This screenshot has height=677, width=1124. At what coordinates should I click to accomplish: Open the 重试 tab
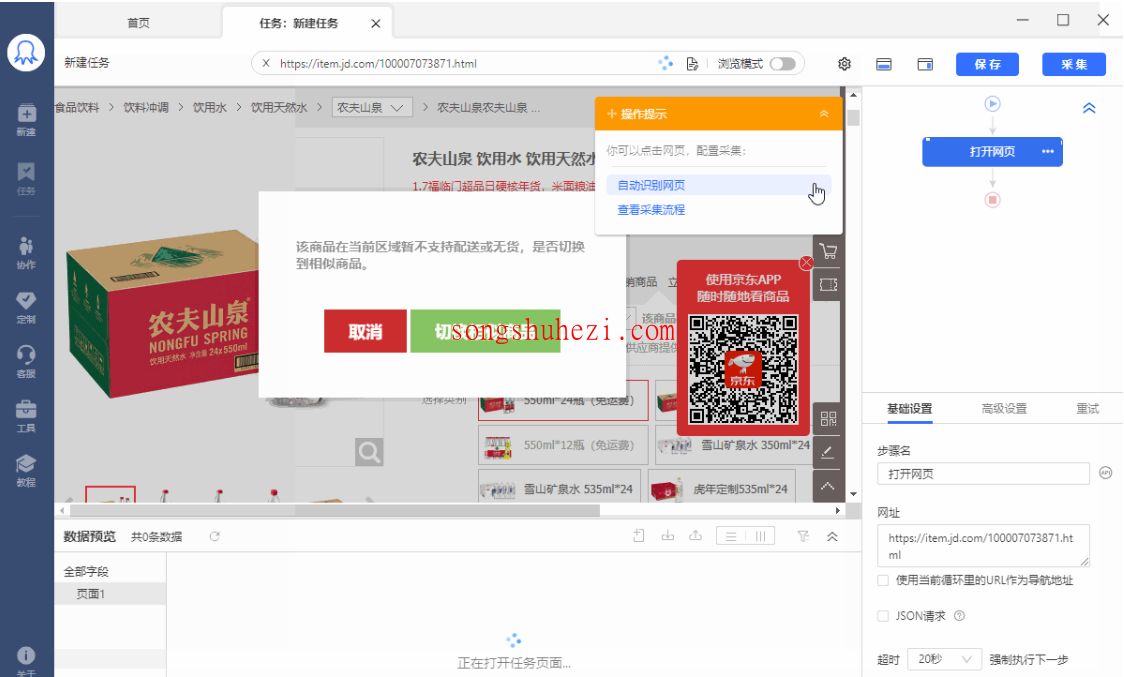pyautogui.click(x=1087, y=409)
